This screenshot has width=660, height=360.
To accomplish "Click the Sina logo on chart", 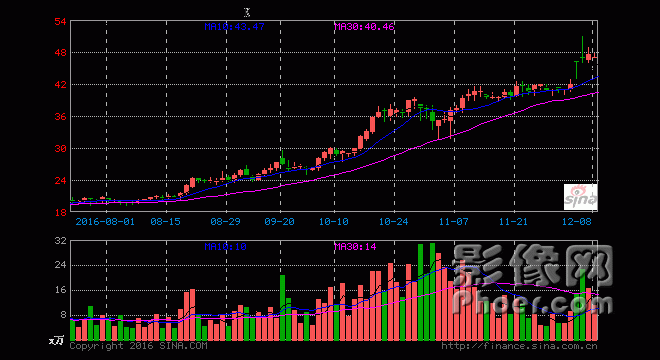I will point(580,197).
